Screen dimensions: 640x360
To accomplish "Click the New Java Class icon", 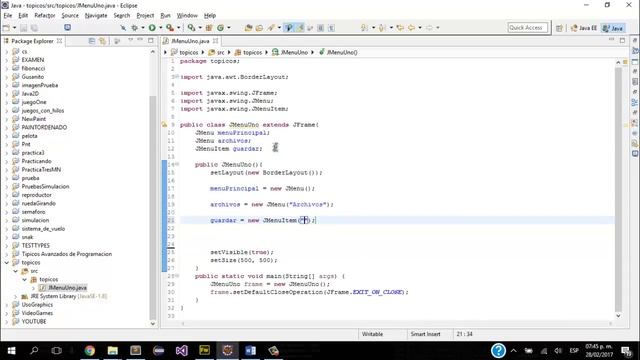I will coord(220,28).
